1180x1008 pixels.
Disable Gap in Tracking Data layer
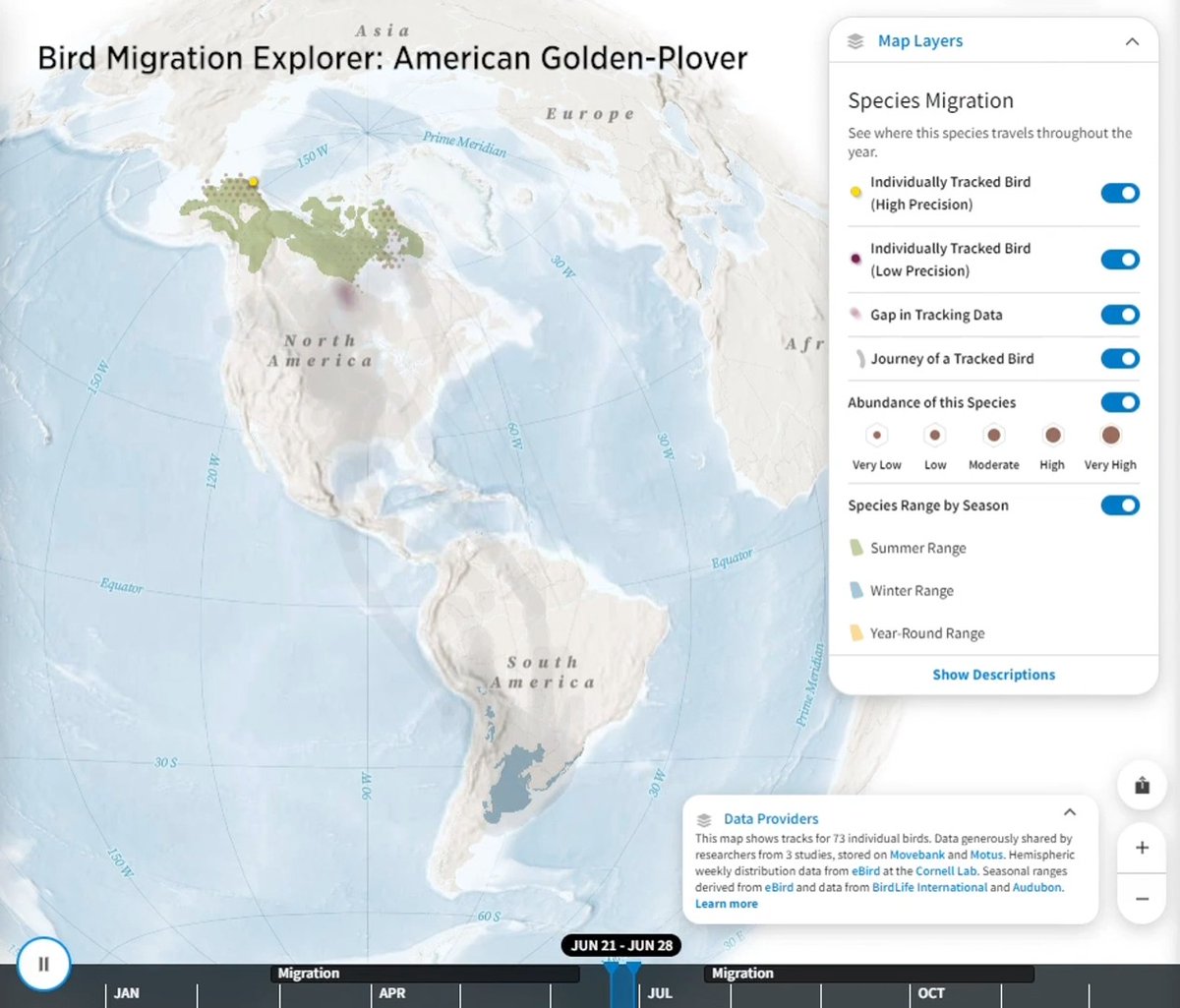pos(1120,315)
